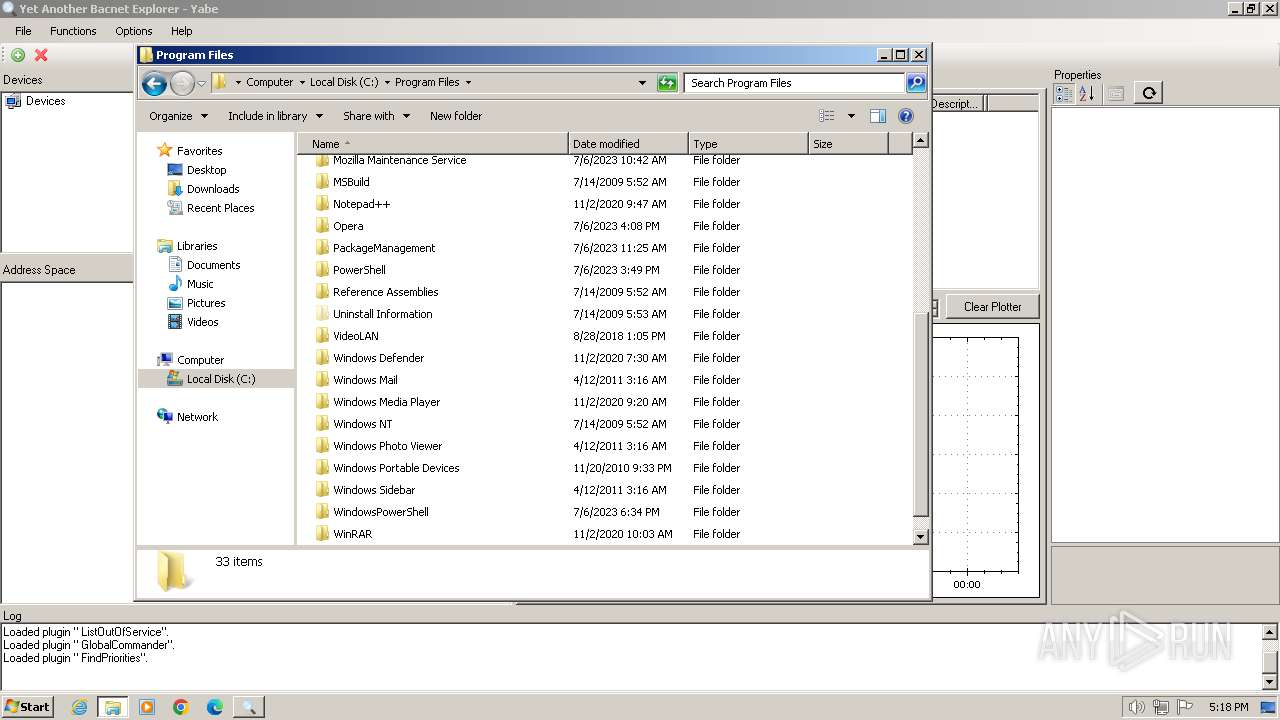Click the search magnifier icon
The image size is (1280, 720).
[x=916, y=83]
